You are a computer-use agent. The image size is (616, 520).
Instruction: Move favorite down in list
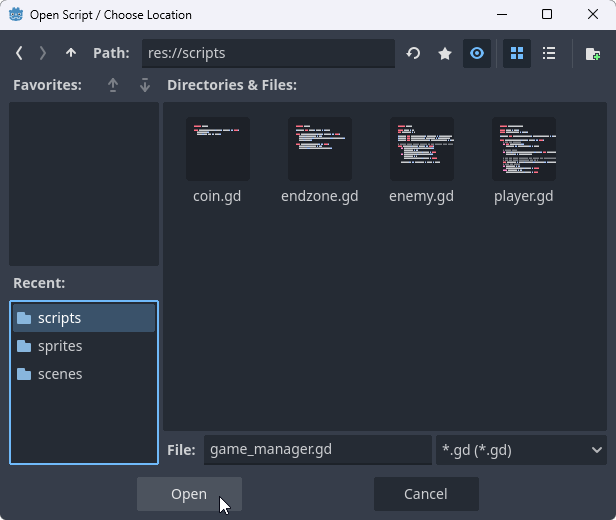coord(144,86)
